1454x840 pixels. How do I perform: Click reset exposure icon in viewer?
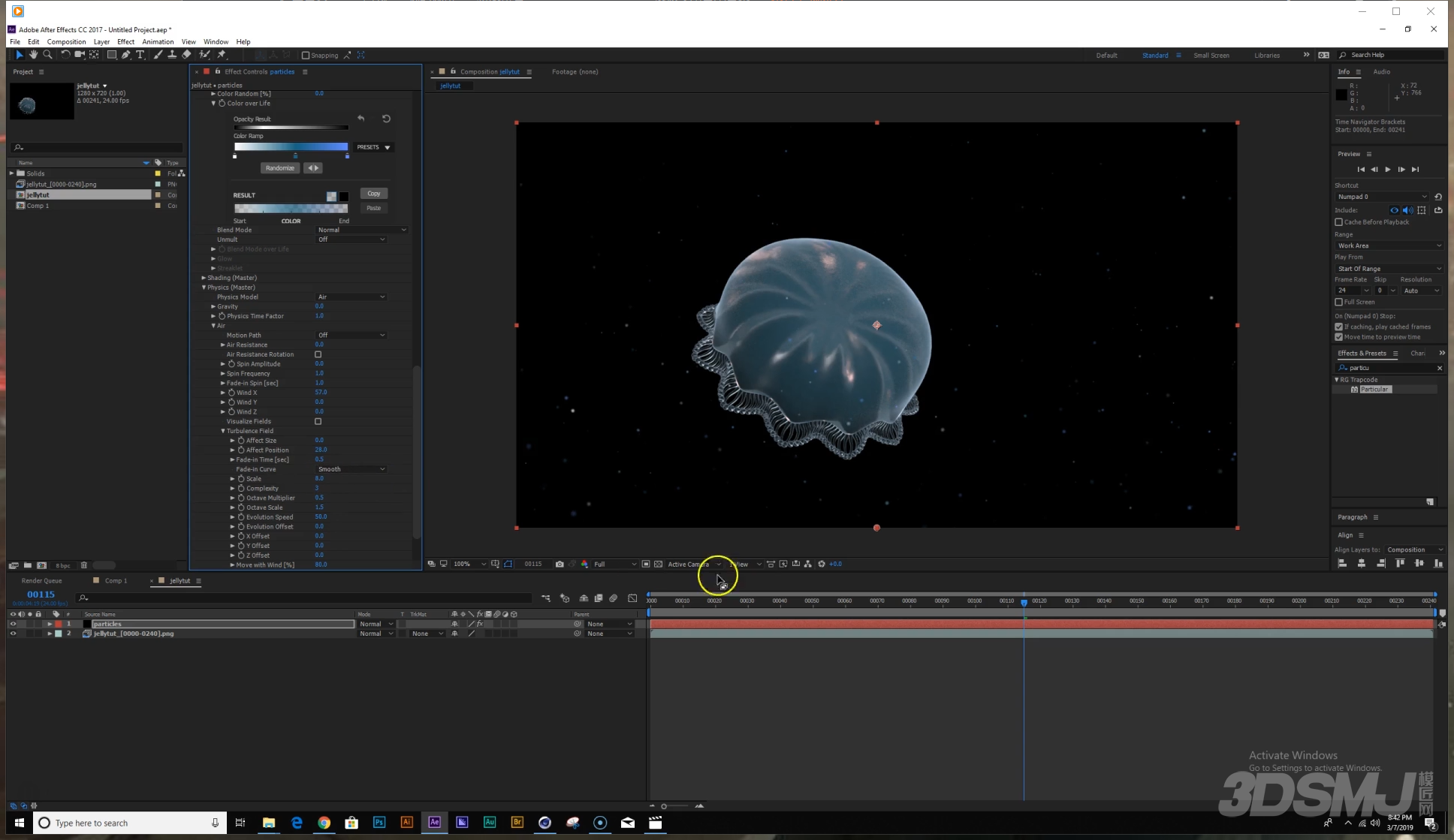(821, 564)
